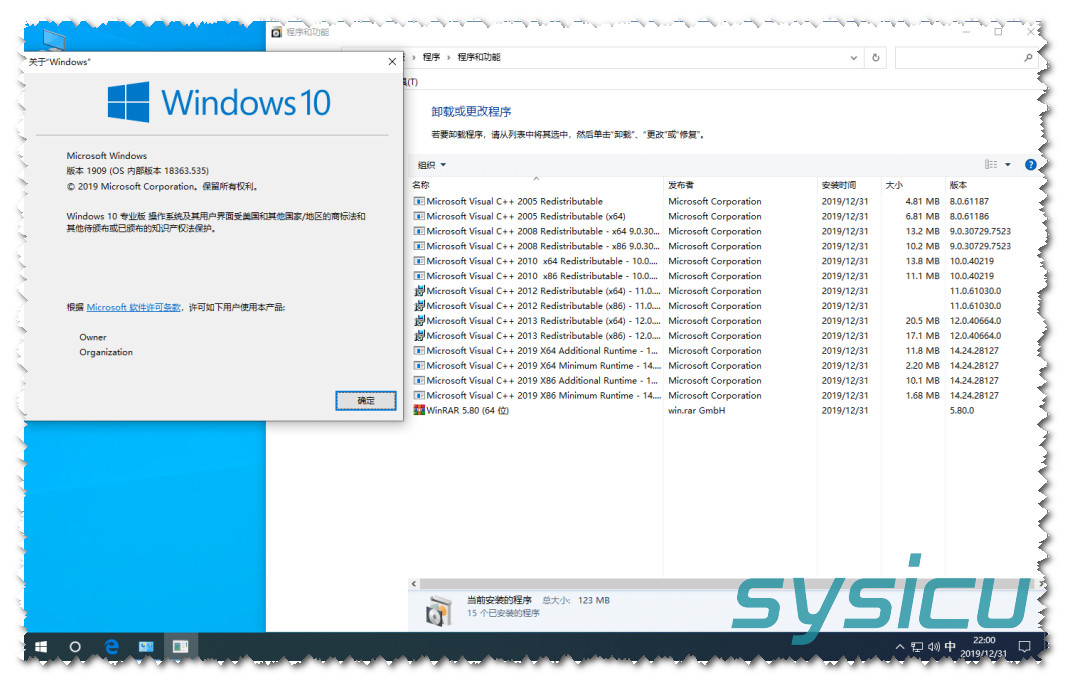
Task: Select Visual C++ 2008 Redistributable x64 icon
Action: tap(419, 231)
